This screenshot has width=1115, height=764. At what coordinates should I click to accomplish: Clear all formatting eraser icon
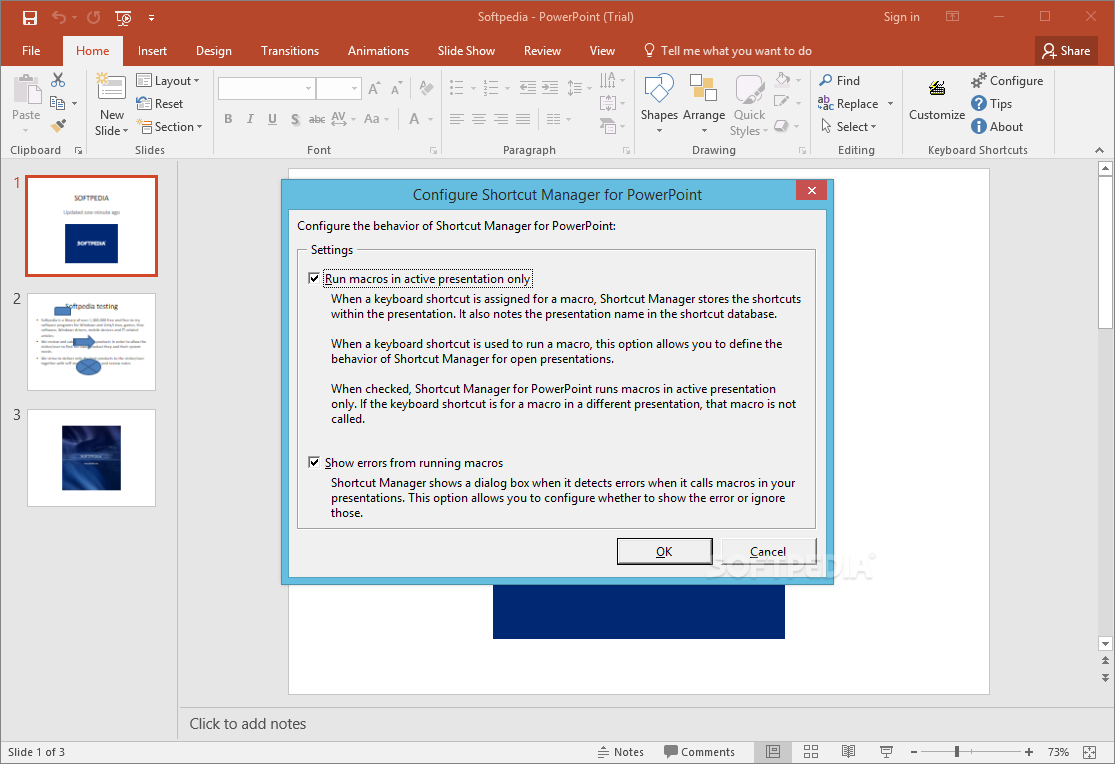pyautogui.click(x=427, y=88)
